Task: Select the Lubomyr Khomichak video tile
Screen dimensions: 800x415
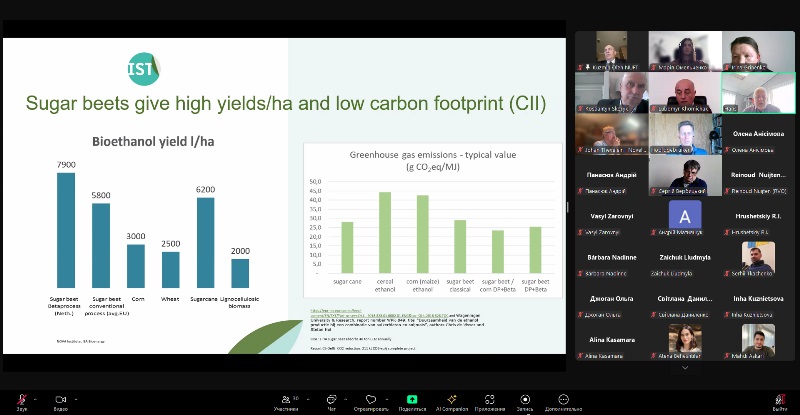Action: [x=685, y=93]
